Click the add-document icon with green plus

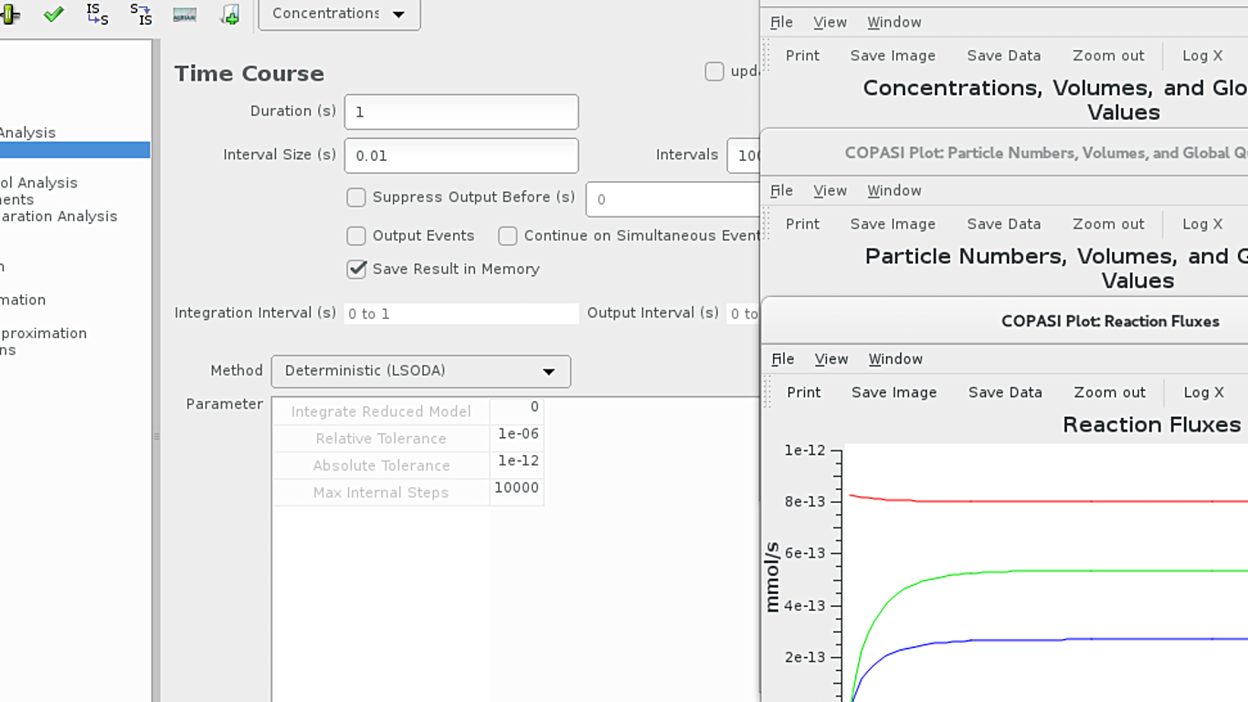tap(230, 14)
